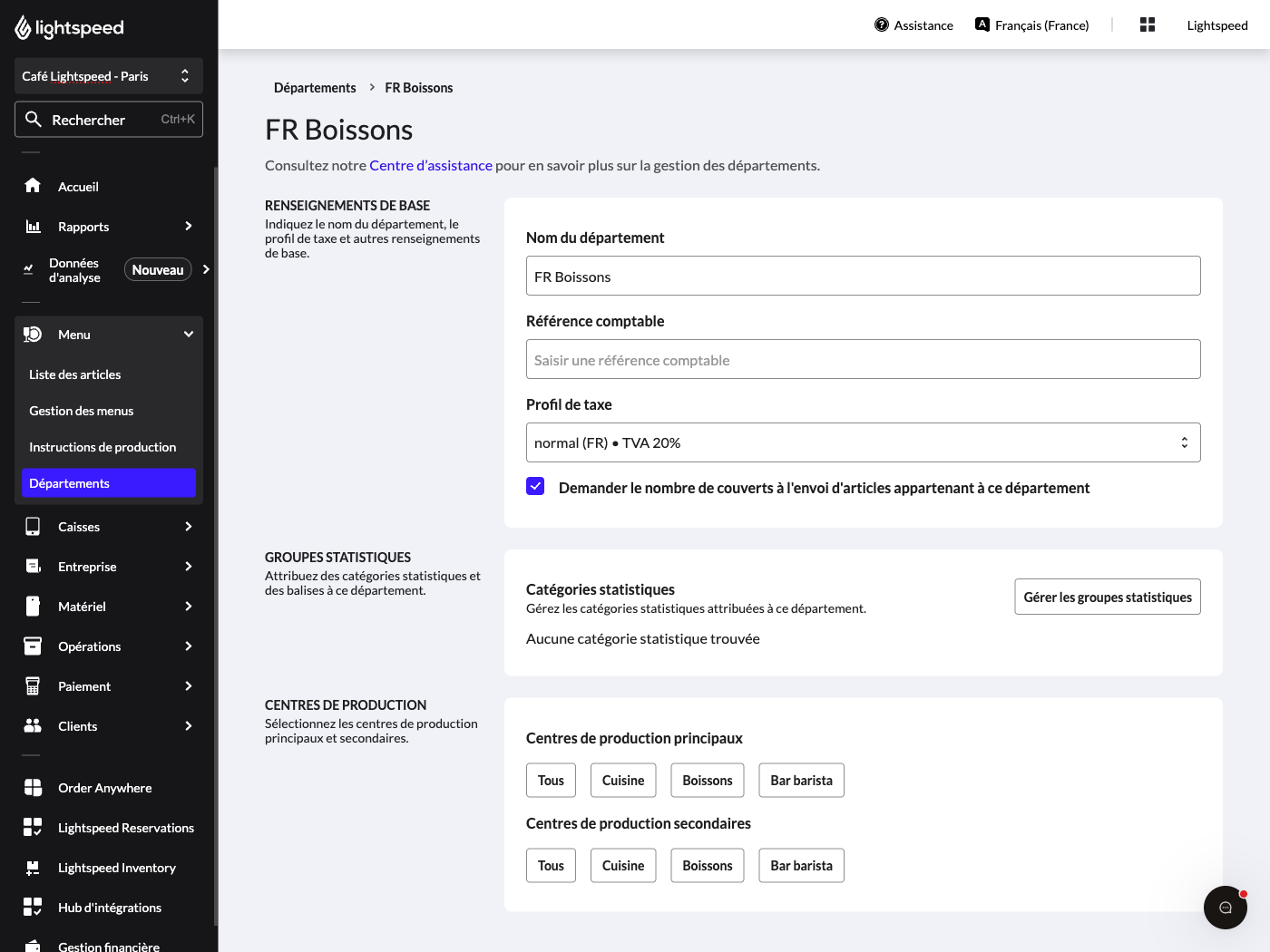1270x952 pixels.
Task: Expand the Données d'analyse chevron
Action: [206, 269]
